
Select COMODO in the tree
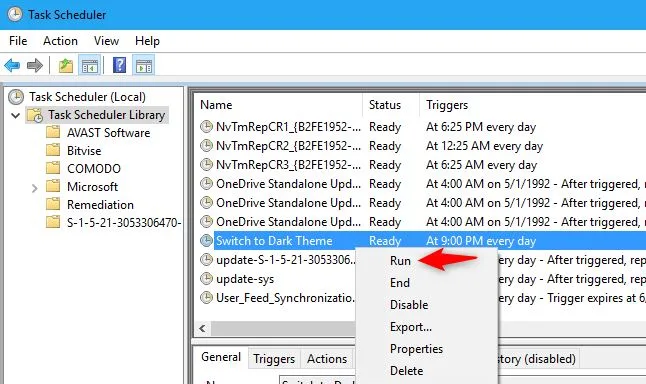[x=94, y=169]
